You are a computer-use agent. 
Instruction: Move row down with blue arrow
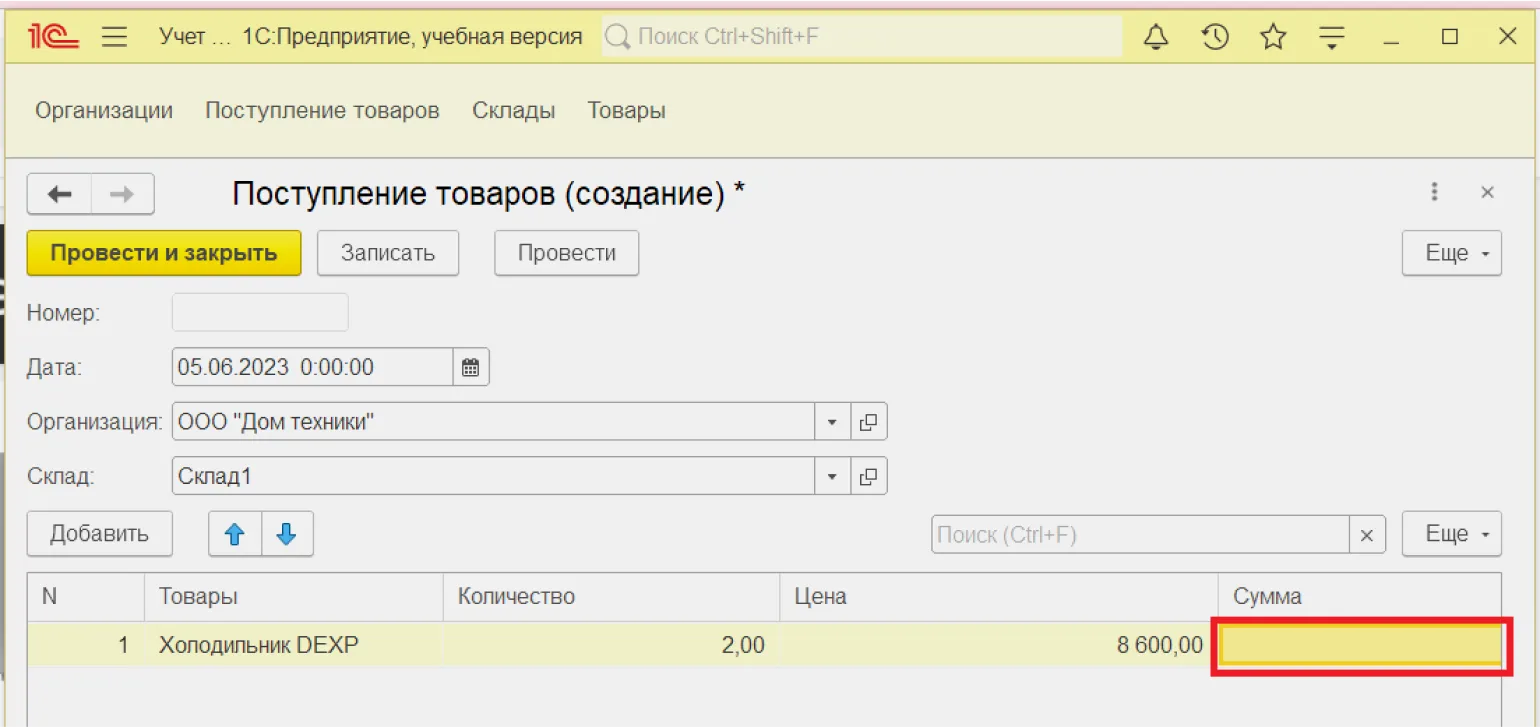tap(287, 535)
